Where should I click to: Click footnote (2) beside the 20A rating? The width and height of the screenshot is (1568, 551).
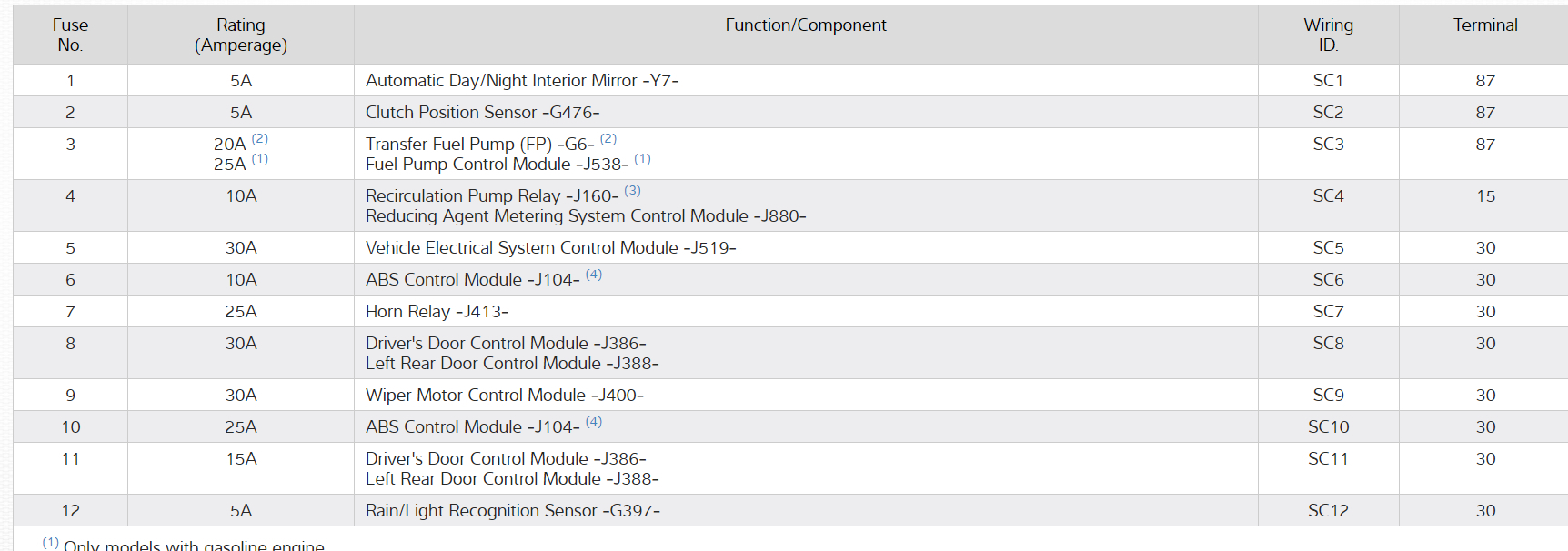tap(260, 139)
